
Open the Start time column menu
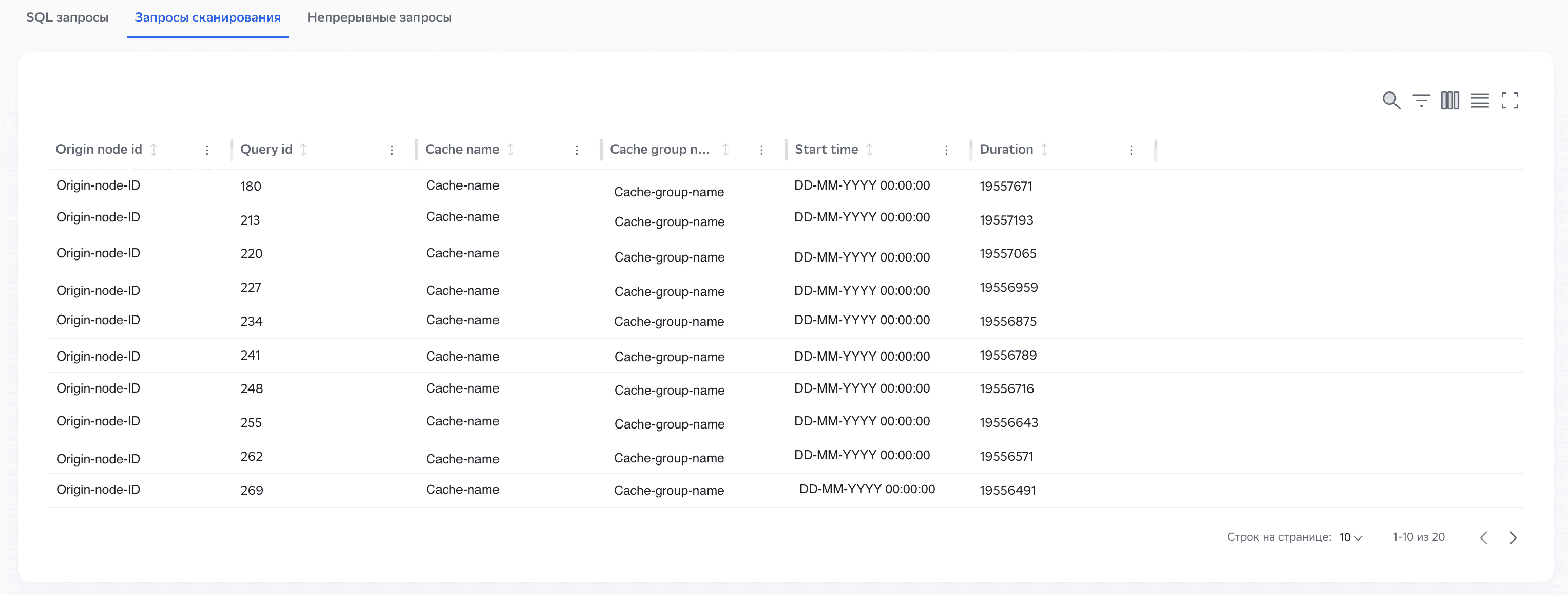point(947,149)
